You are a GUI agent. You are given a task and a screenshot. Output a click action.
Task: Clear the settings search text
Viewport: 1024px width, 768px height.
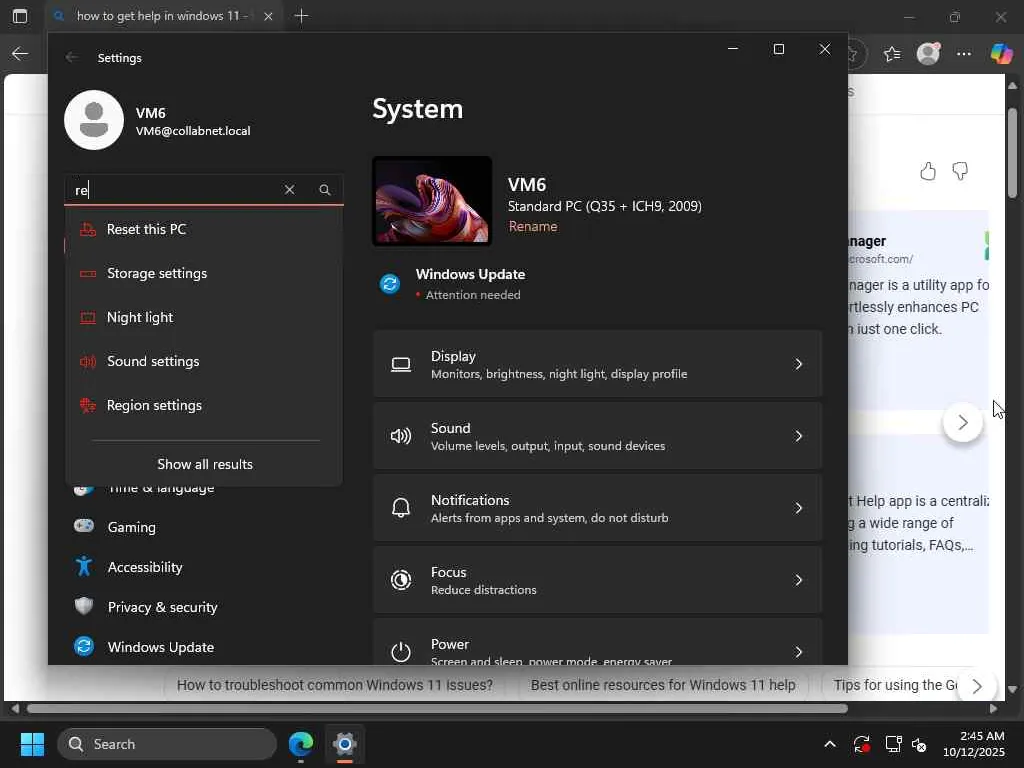pyautogui.click(x=289, y=190)
